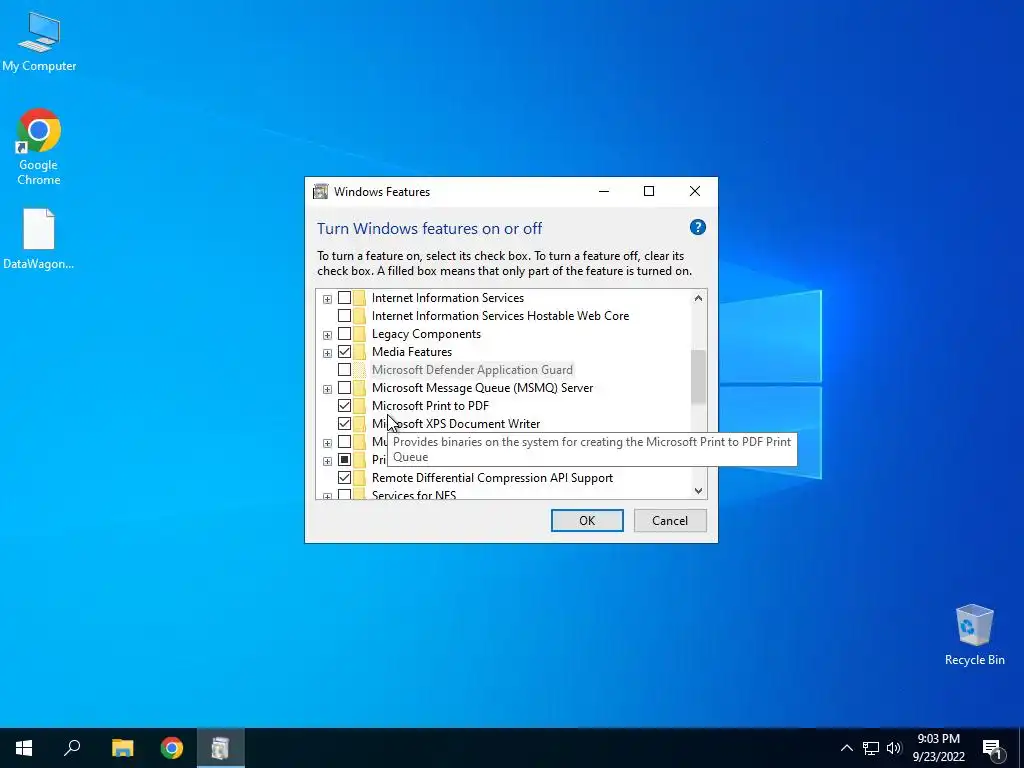The height and width of the screenshot is (768, 1024).
Task: Expand the Media Features node
Action: click(x=327, y=353)
